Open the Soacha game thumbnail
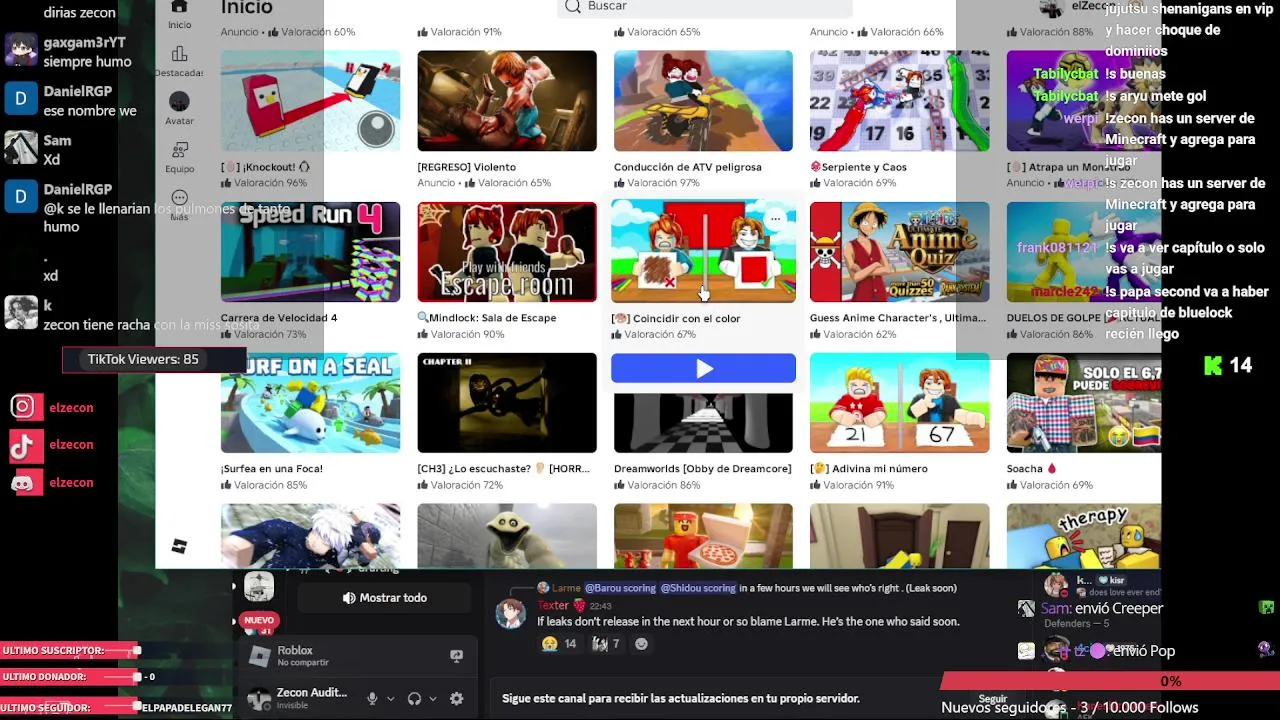The image size is (1280, 720). (1084, 403)
